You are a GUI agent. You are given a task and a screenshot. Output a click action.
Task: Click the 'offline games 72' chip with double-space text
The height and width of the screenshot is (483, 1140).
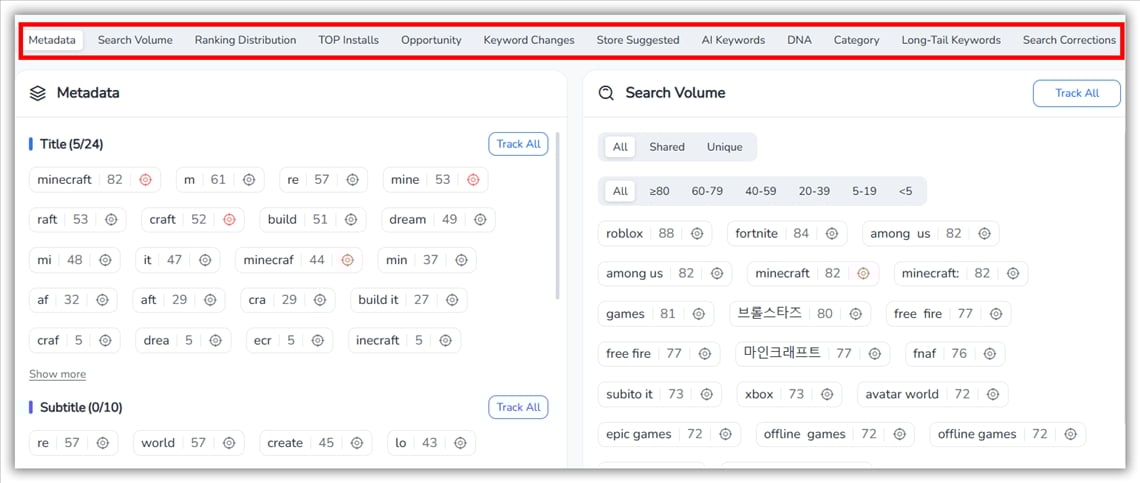pyautogui.click(x=804, y=434)
